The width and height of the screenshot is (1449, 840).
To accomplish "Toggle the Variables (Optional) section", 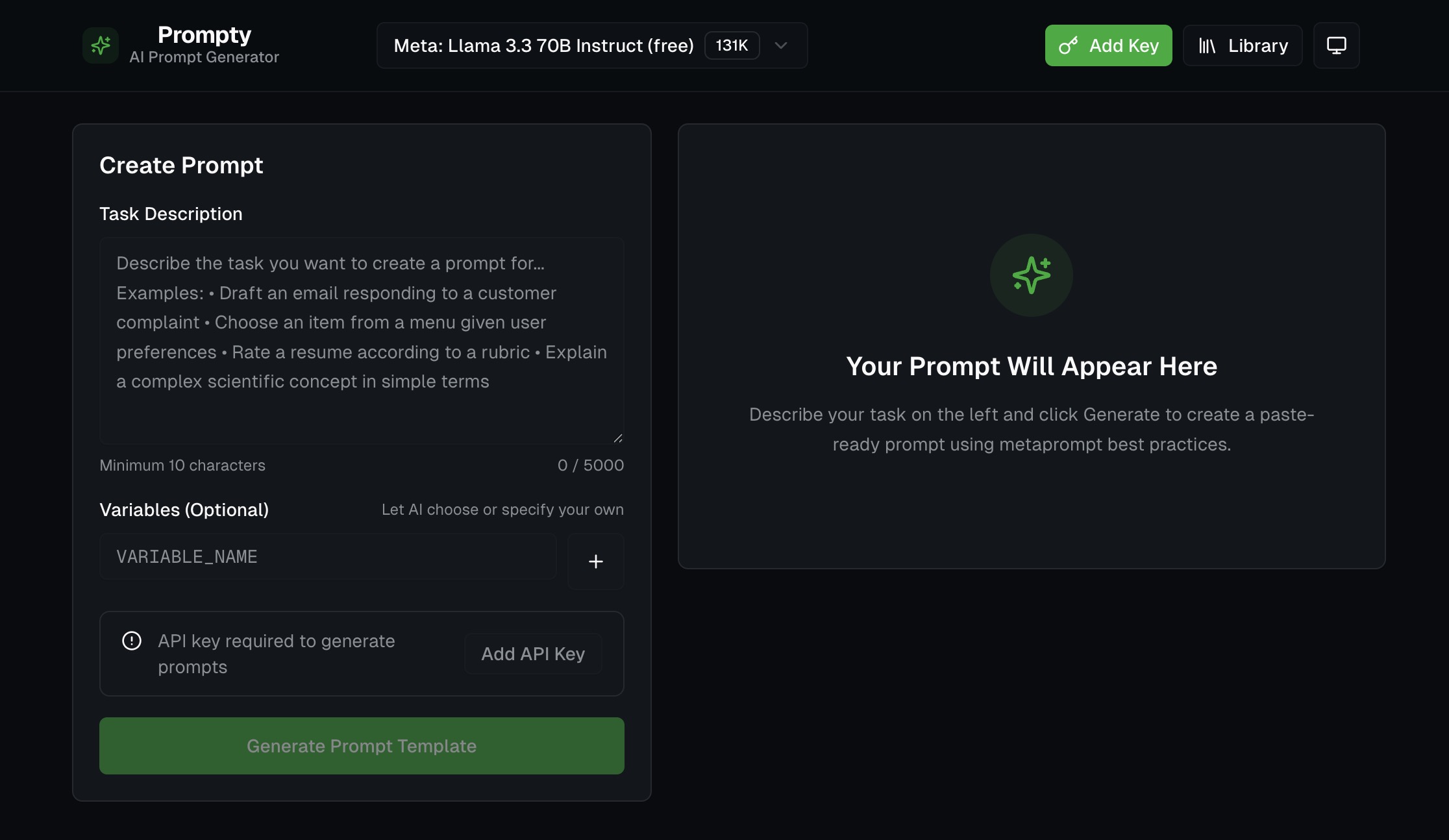I will pos(185,510).
